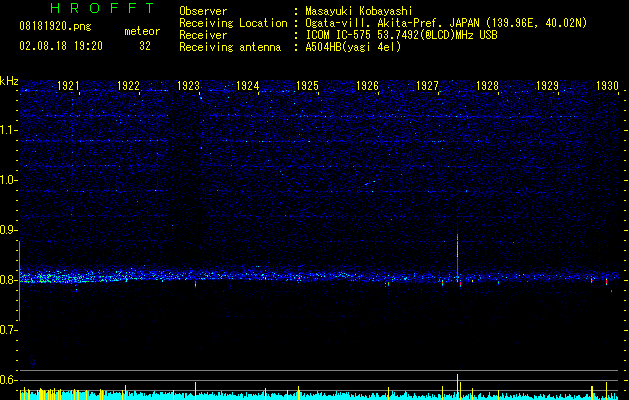Click the Observer label
Image resolution: width=629 pixels, height=400 pixels.
(203, 11)
